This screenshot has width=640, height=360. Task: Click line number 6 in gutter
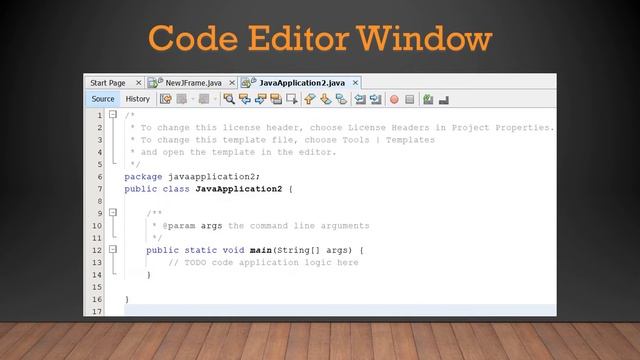tap(100, 177)
